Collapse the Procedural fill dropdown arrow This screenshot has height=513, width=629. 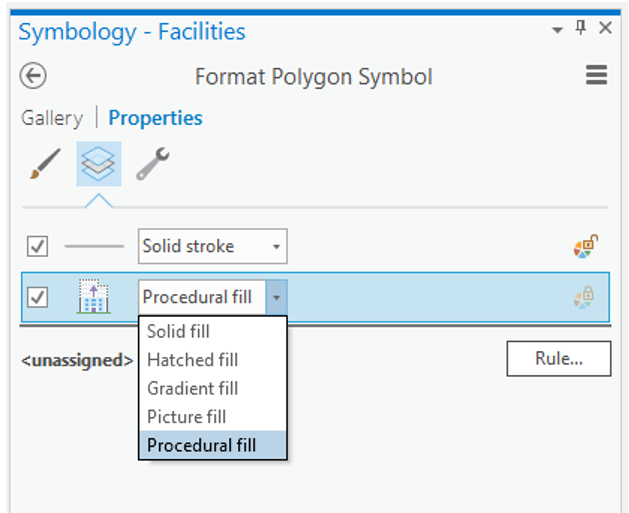point(277,297)
